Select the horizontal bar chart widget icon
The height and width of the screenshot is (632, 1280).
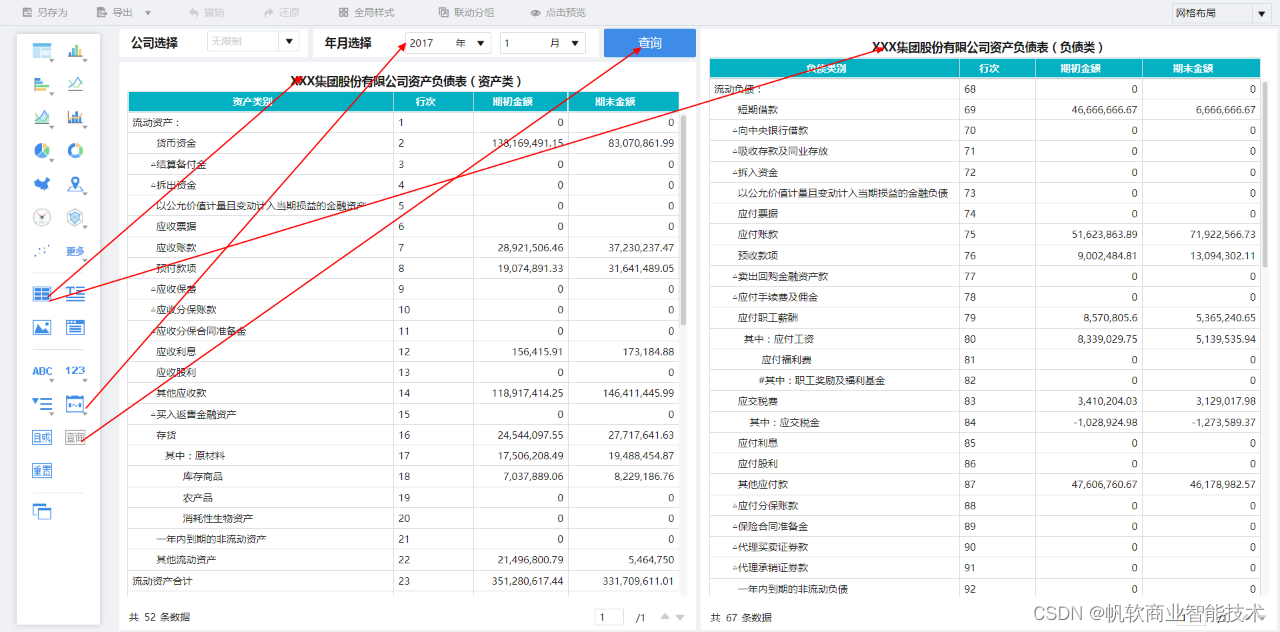(x=42, y=84)
